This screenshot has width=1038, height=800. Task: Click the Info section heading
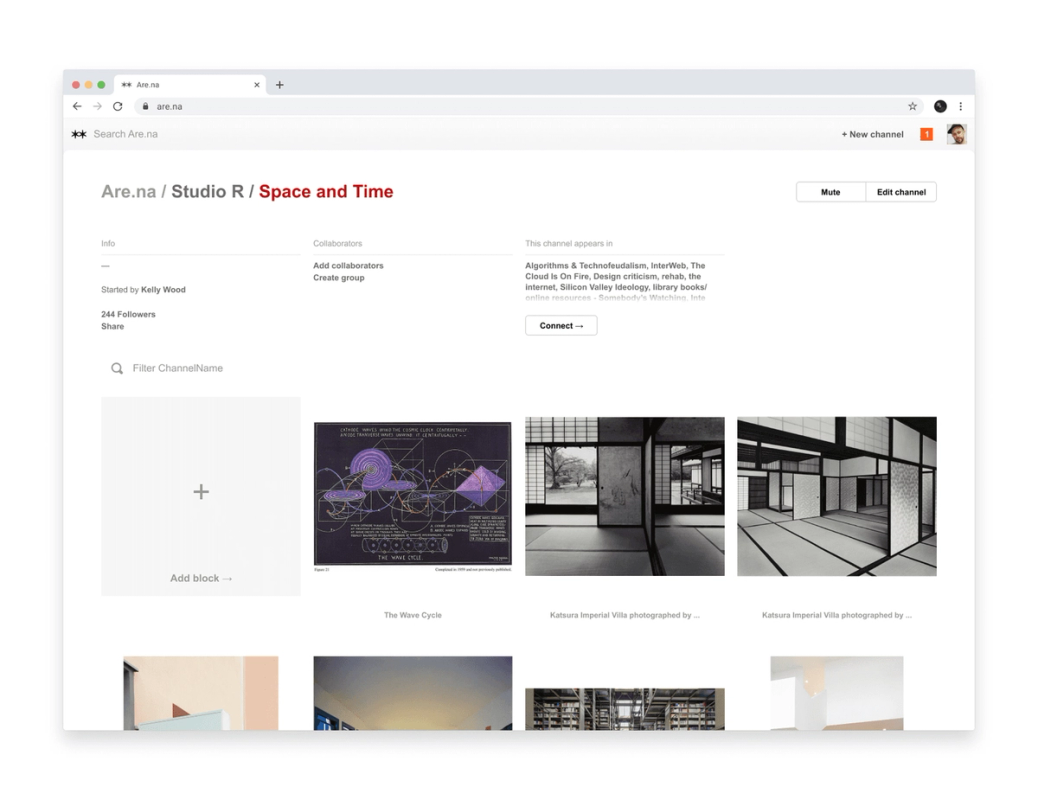coord(108,244)
